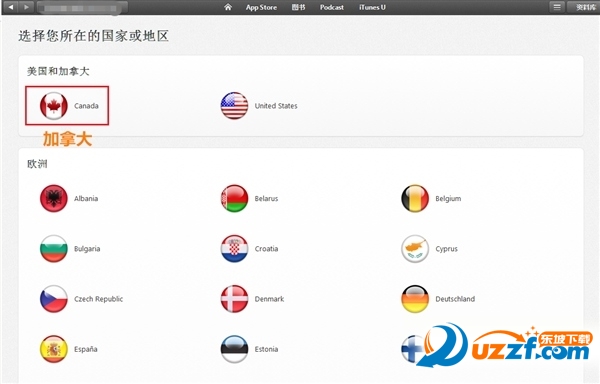Image resolution: width=600 pixels, height=384 pixels.
Task: Click the Belgium flag icon
Action: click(x=415, y=198)
